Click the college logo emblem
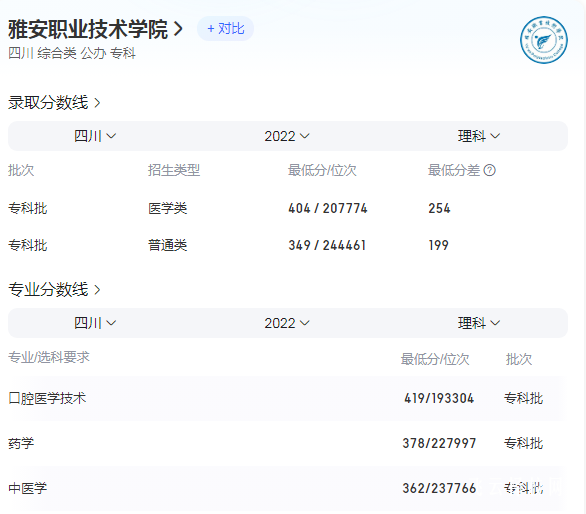Screen dimensions: 586x514 [544, 40]
